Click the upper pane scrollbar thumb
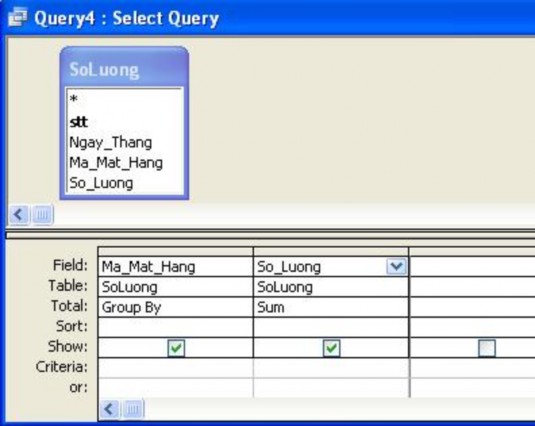Image resolution: width=535 pixels, height=426 pixels. [x=42, y=215]
